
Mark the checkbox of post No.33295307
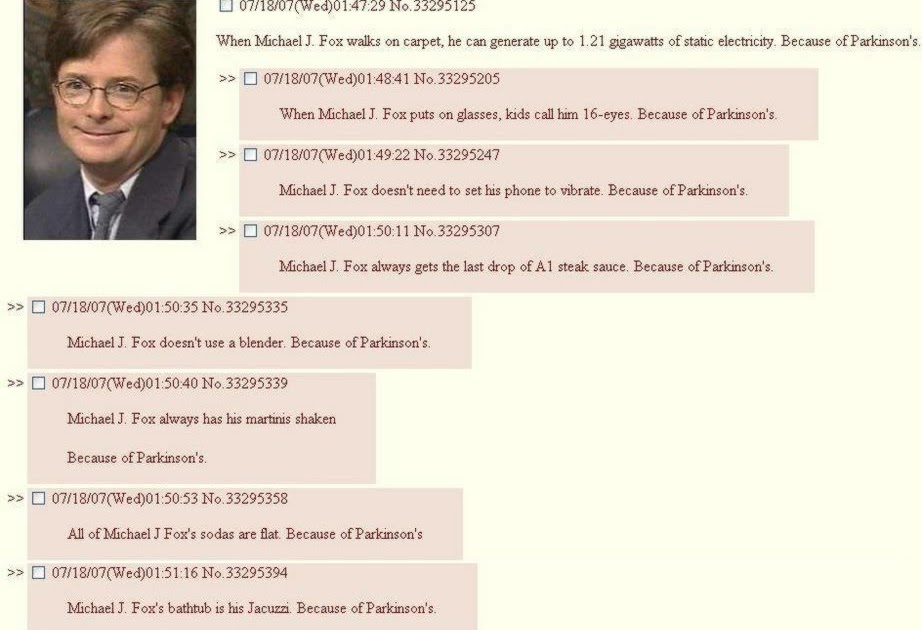point(250,231)
